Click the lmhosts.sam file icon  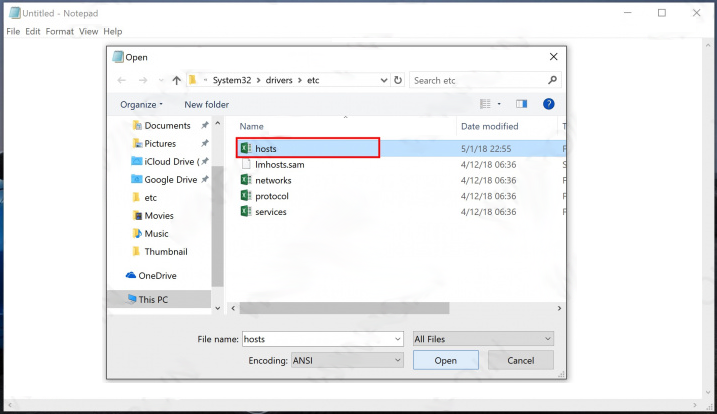click(246, 164)
